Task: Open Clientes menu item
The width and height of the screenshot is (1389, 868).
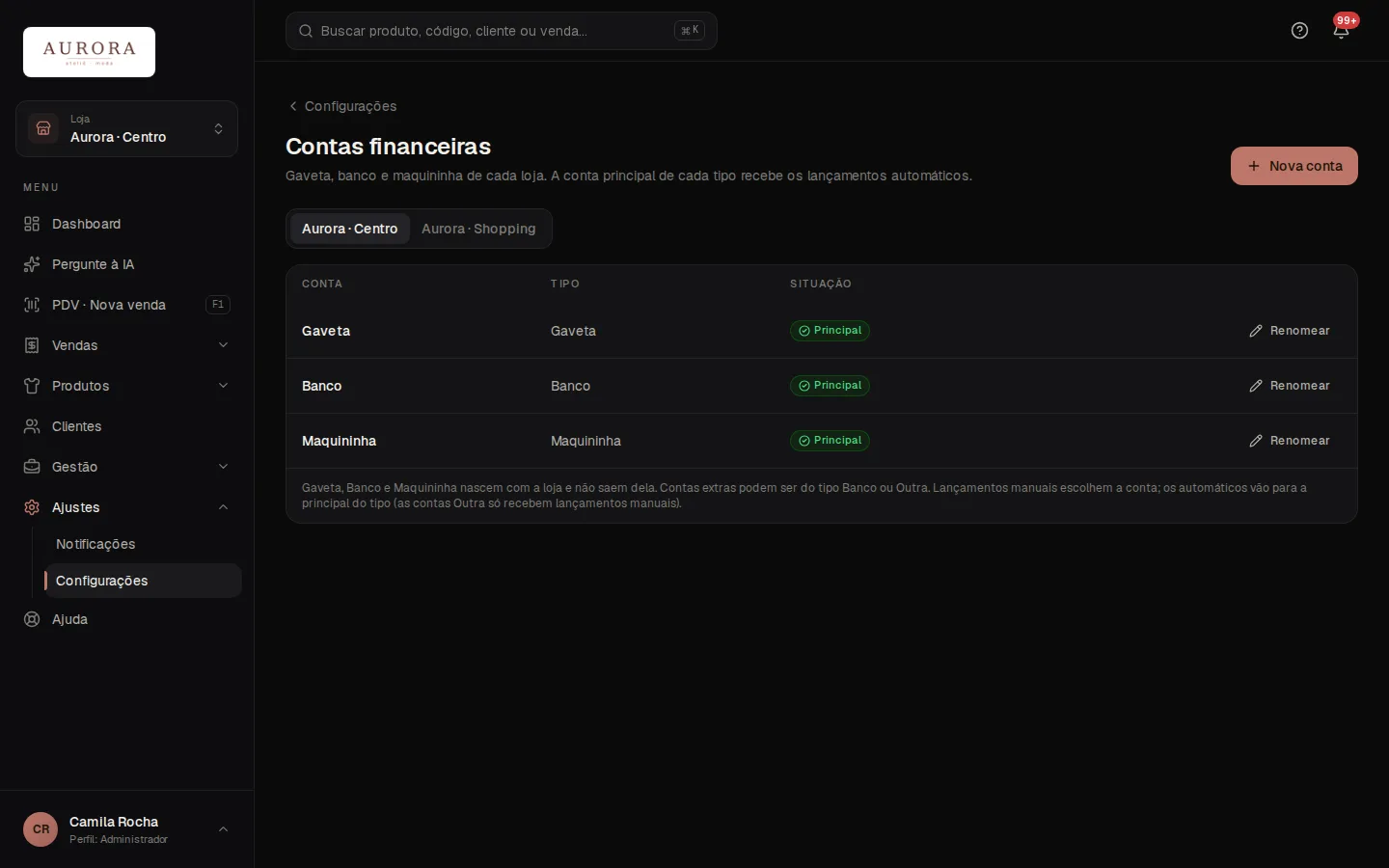Action: coord(126,426)
